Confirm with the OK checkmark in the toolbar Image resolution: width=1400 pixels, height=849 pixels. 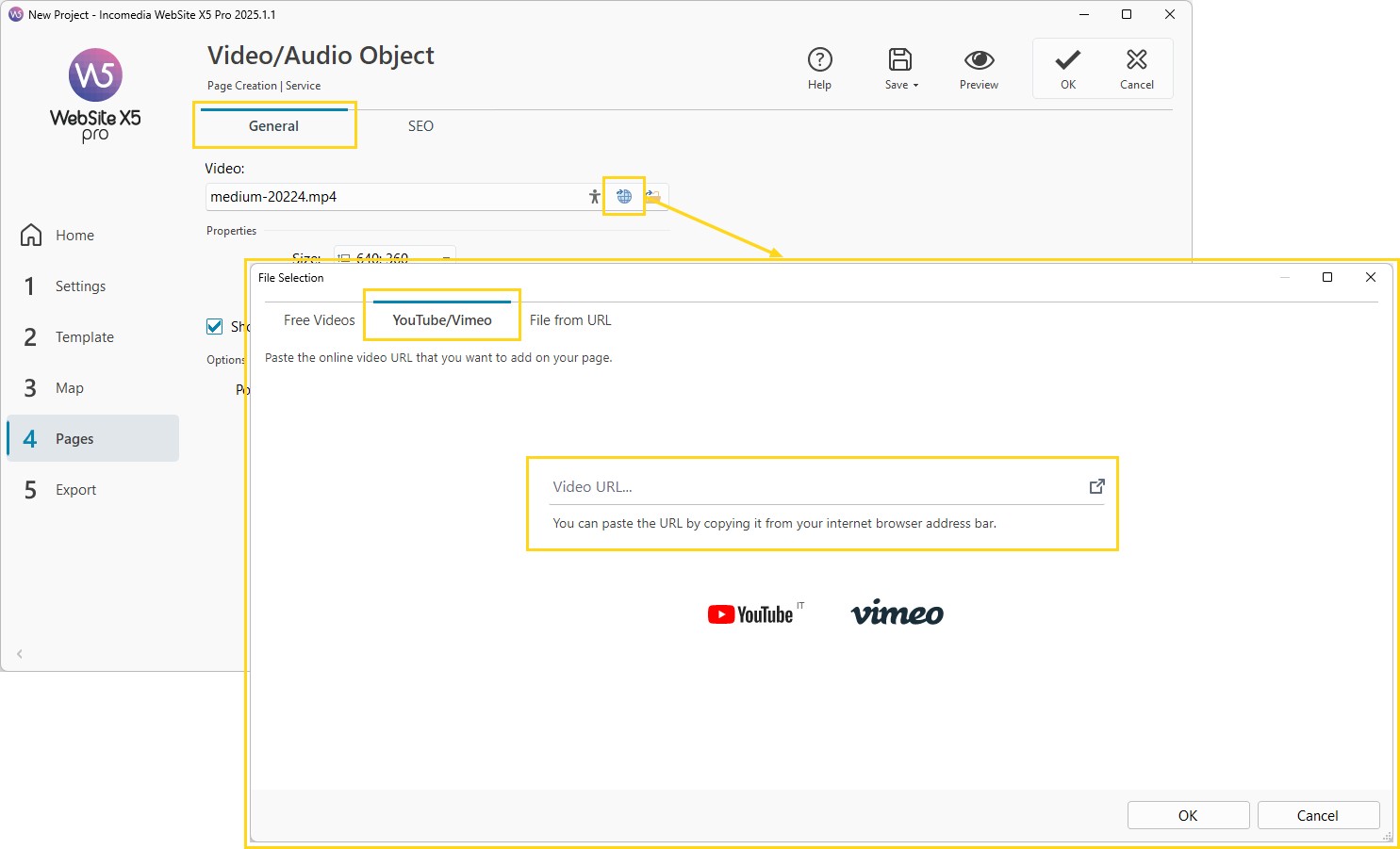pos(1067,69)
